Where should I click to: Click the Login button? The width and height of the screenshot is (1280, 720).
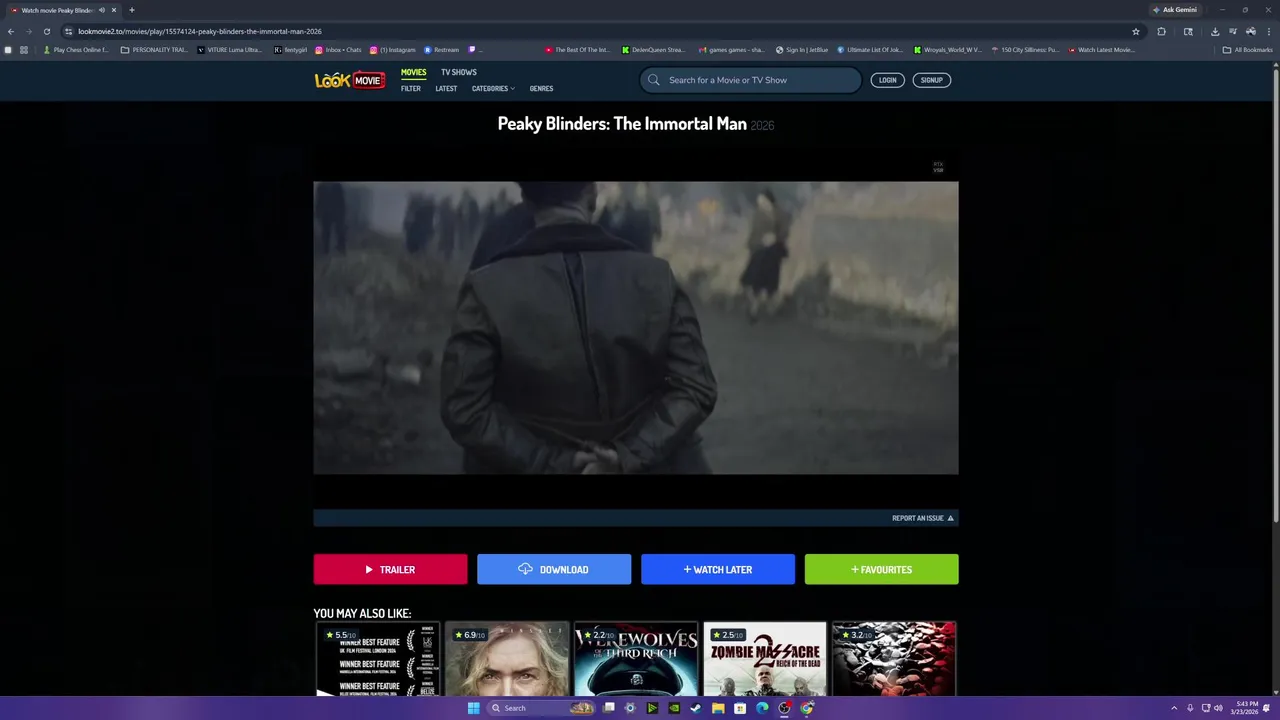887,80
